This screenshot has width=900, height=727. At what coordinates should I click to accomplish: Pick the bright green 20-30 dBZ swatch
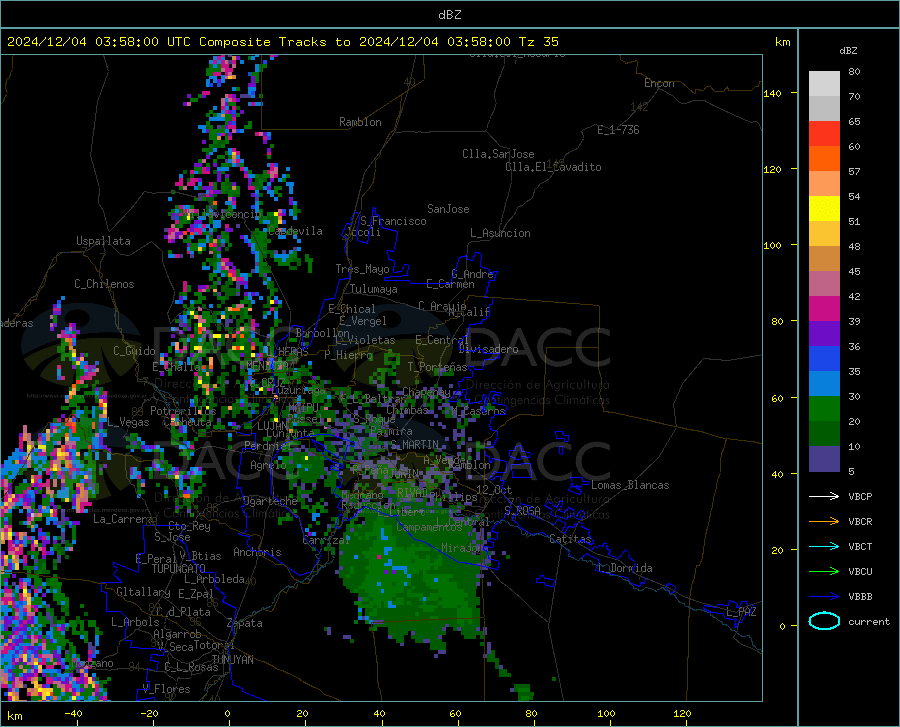824,409
